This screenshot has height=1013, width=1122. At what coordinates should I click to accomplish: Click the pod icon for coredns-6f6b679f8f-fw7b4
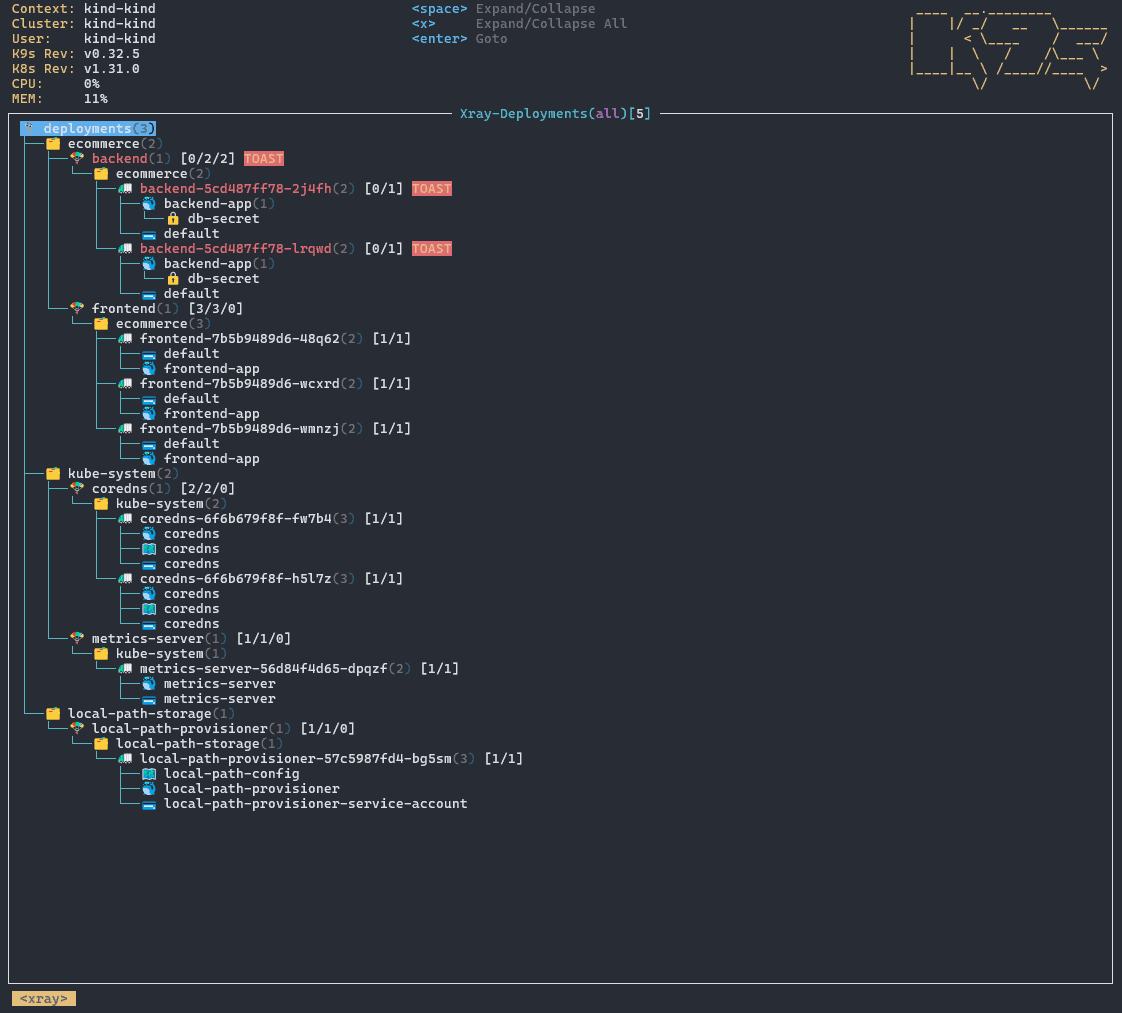[127, 518]
